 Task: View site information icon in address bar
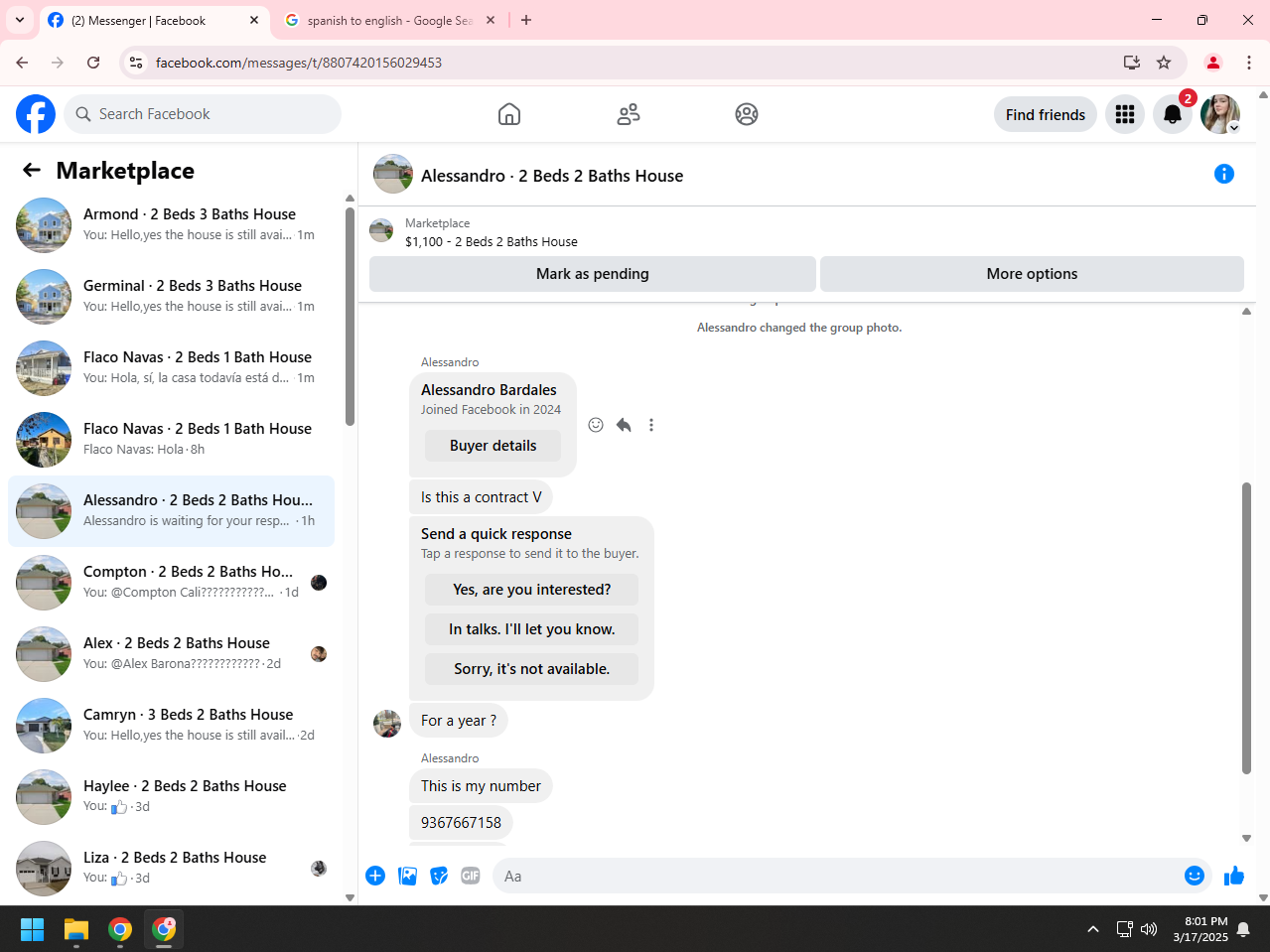pos(136,63)
